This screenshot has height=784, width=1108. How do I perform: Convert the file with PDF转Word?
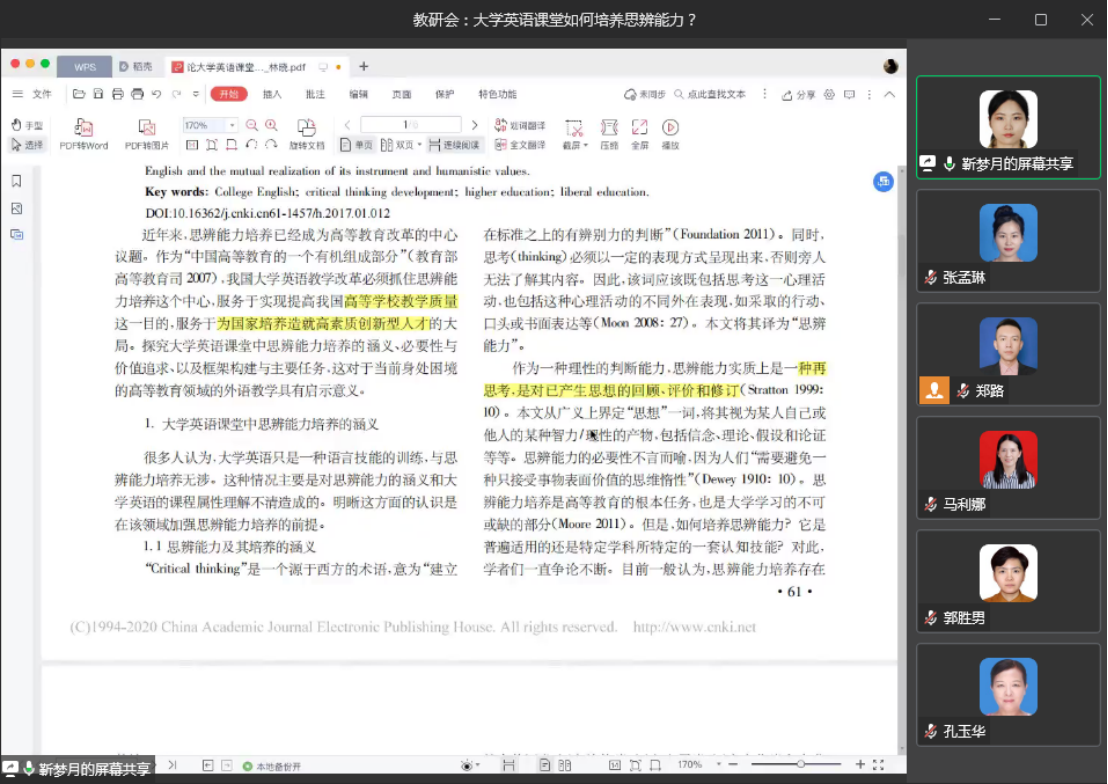pyautogui.click(x=83, y=134)
